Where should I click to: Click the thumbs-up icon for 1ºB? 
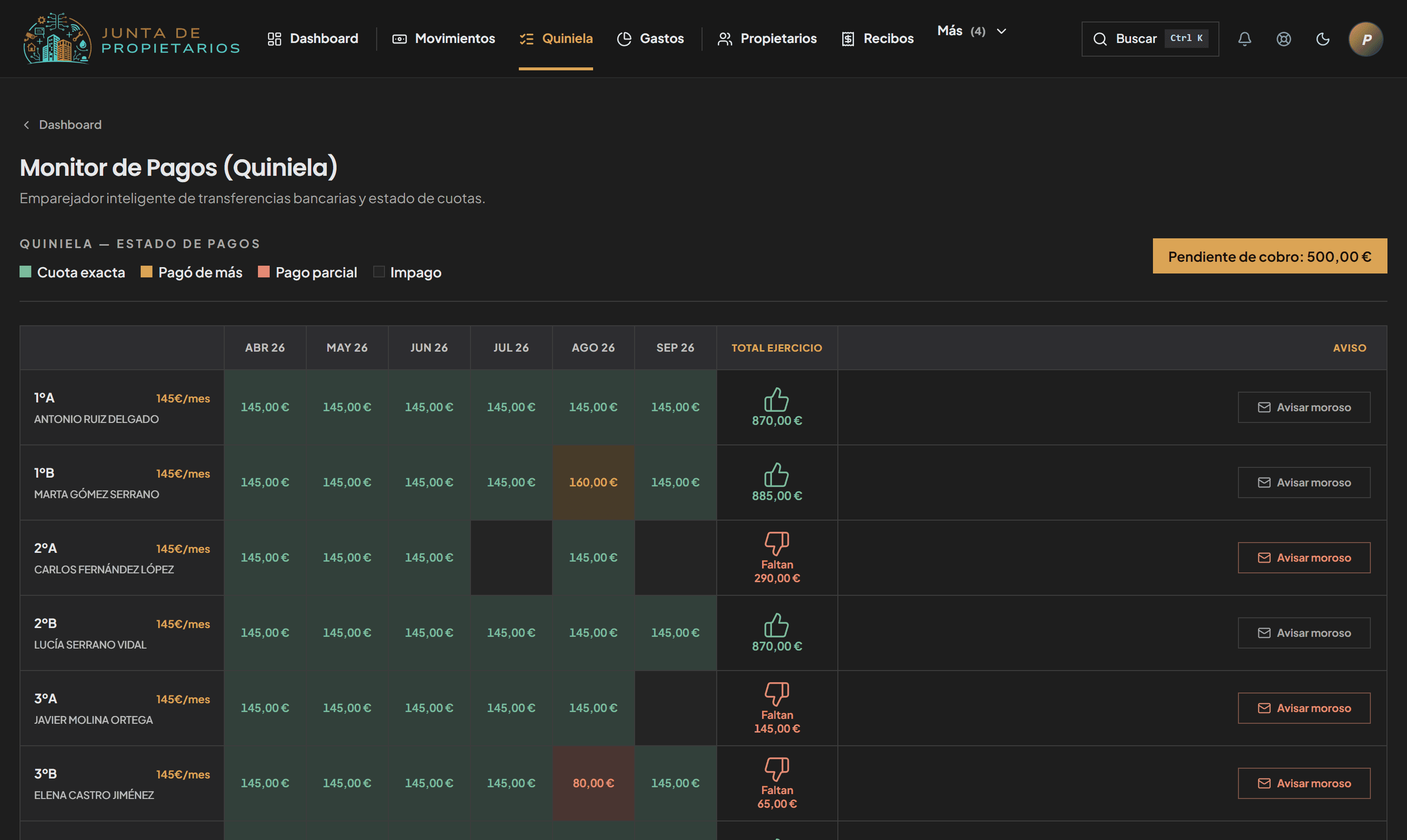pos(776,474)
